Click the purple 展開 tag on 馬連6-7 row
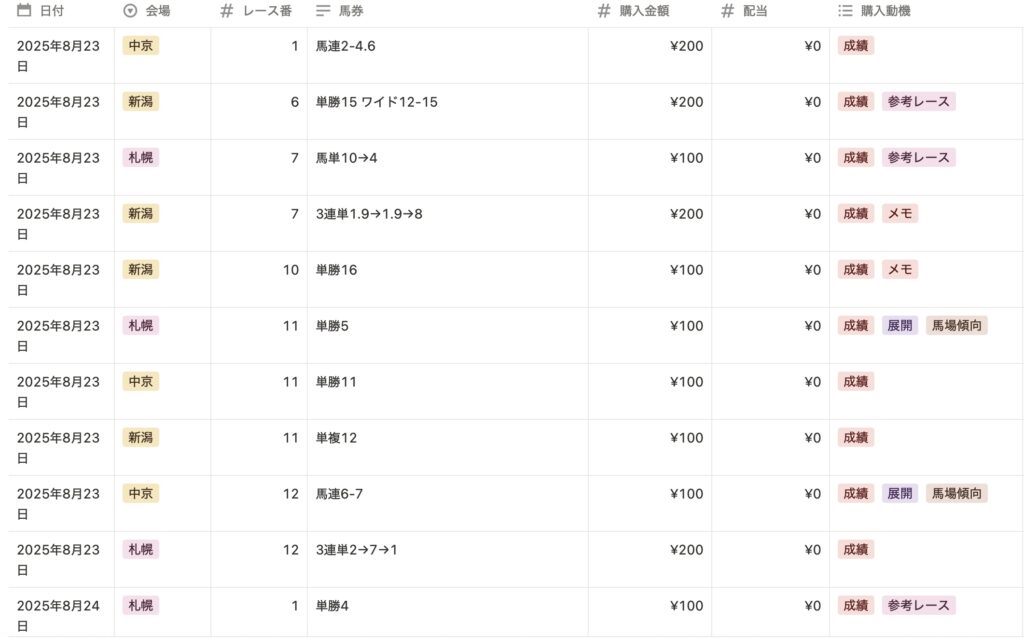This screenshot has height=638, width=1024. (899, 494)
